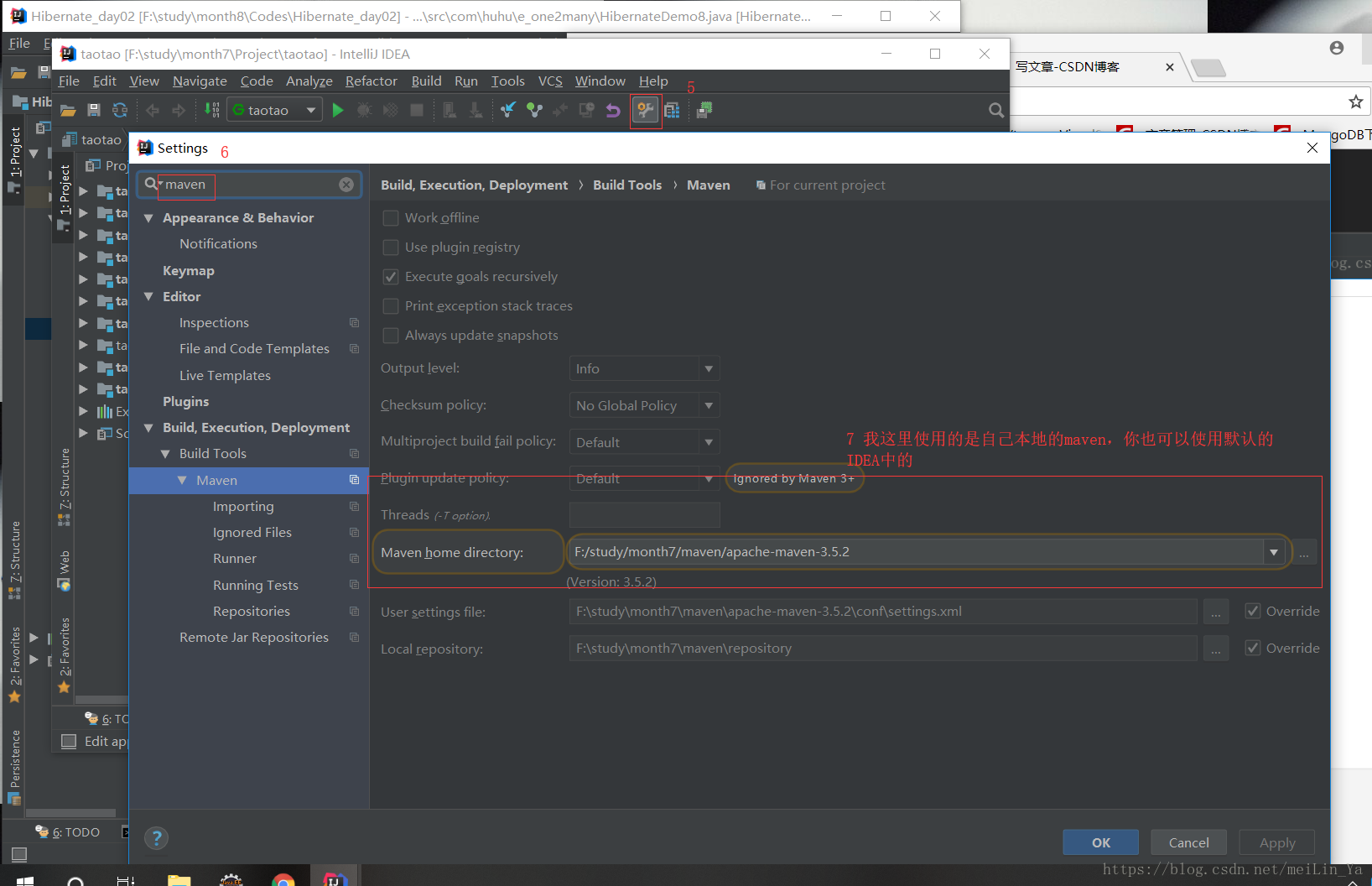Click IntelliJ IDEA icon on Windows taskbar
This screenshot has height=886, width=1372.
[x=335, y=878]
